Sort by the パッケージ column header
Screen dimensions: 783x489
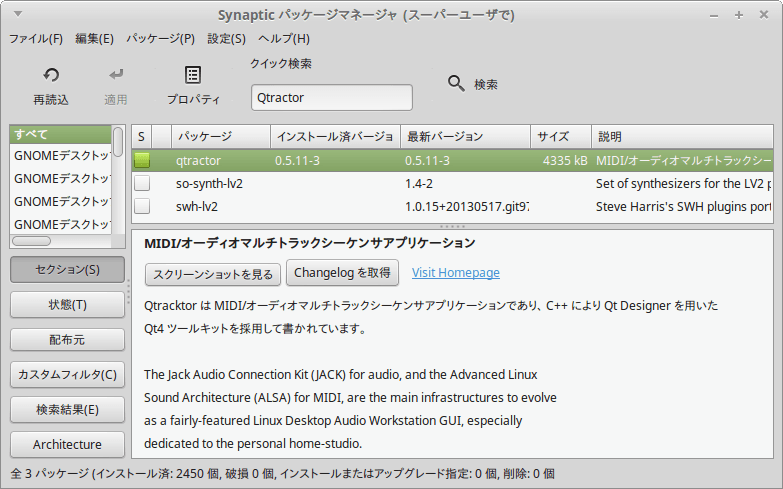[x=221, y=137]
